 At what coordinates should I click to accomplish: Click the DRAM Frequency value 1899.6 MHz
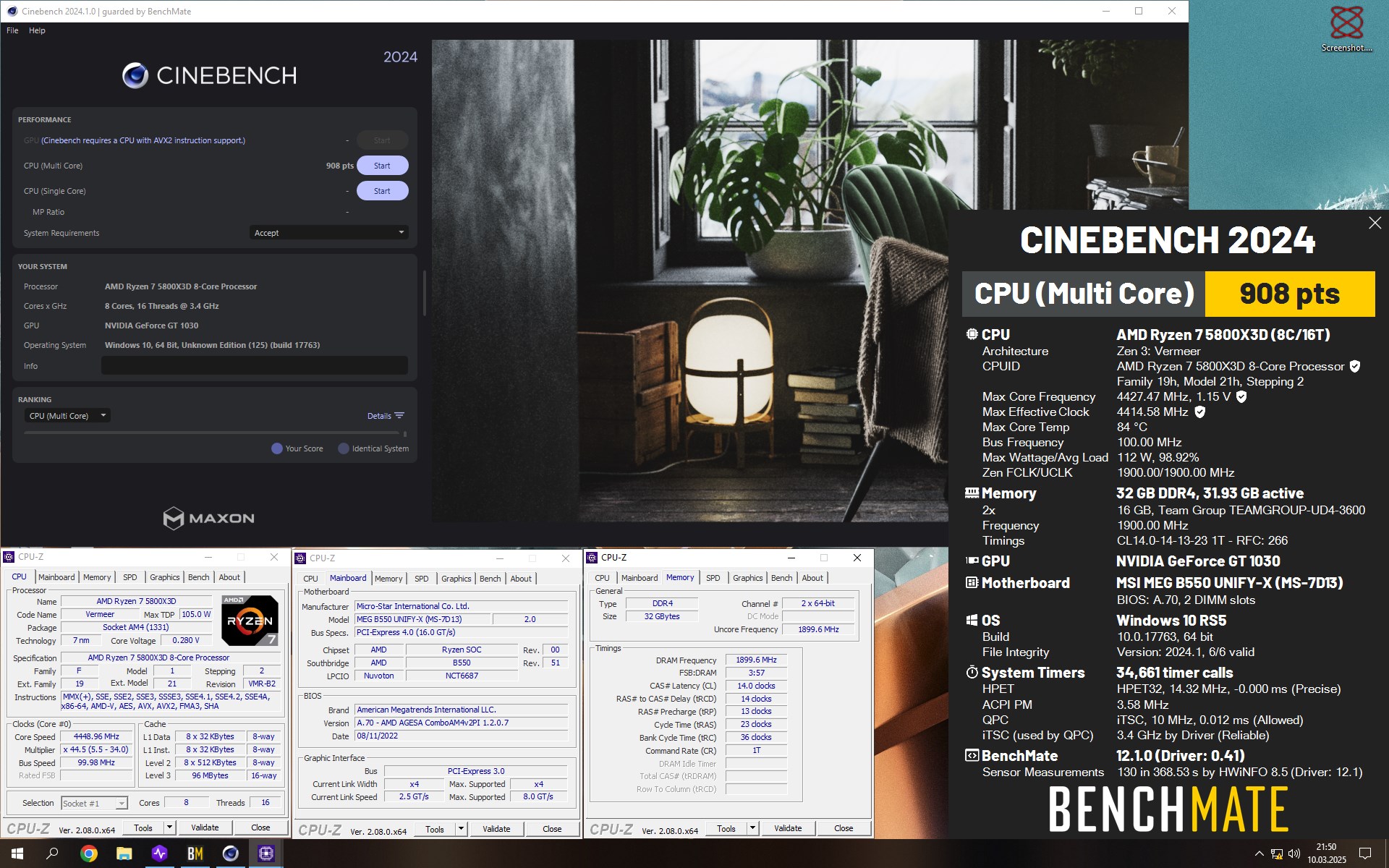[756, 660]
